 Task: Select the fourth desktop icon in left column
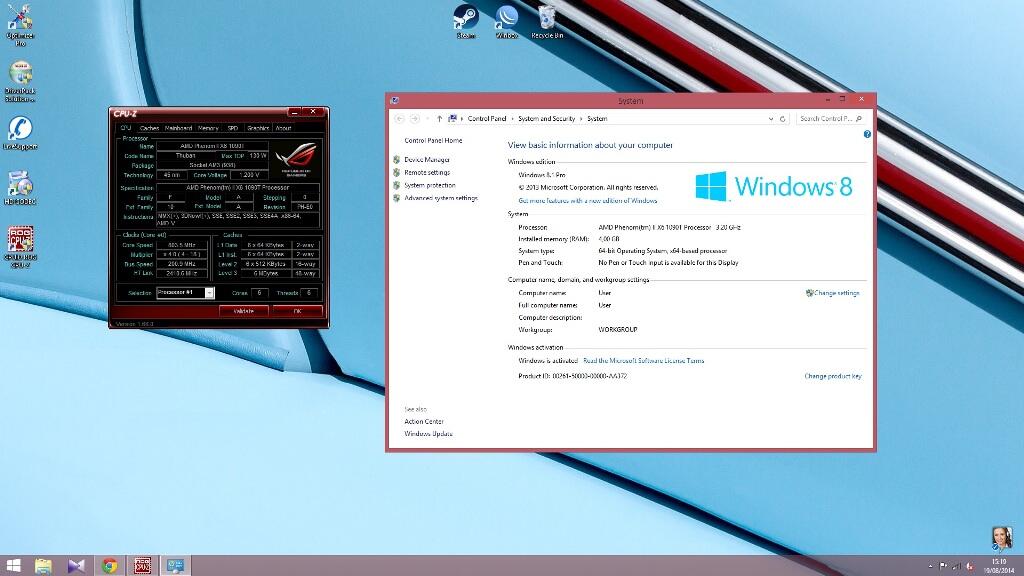click(20, 187)
